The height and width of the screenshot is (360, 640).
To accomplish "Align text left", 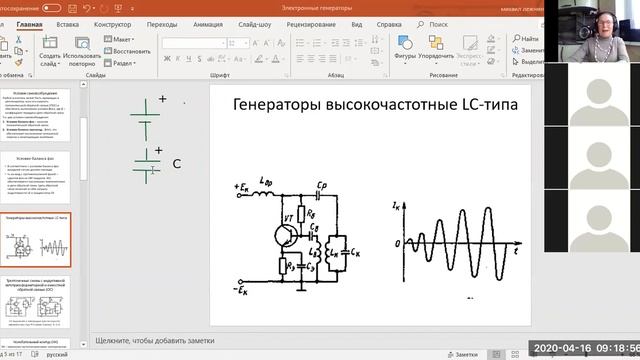I will [300, 59].
